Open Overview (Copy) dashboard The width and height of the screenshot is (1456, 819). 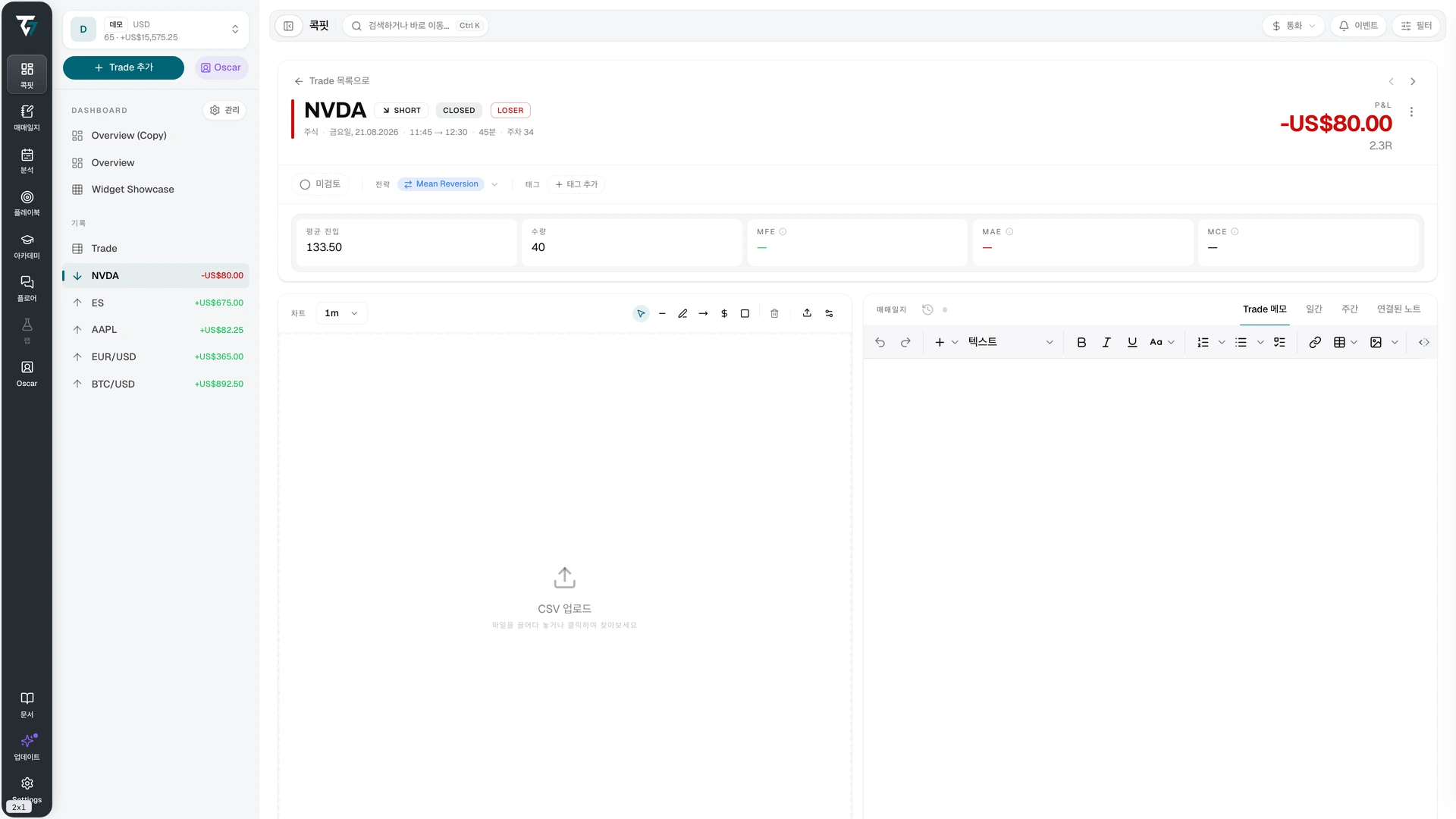coord(156,136)
